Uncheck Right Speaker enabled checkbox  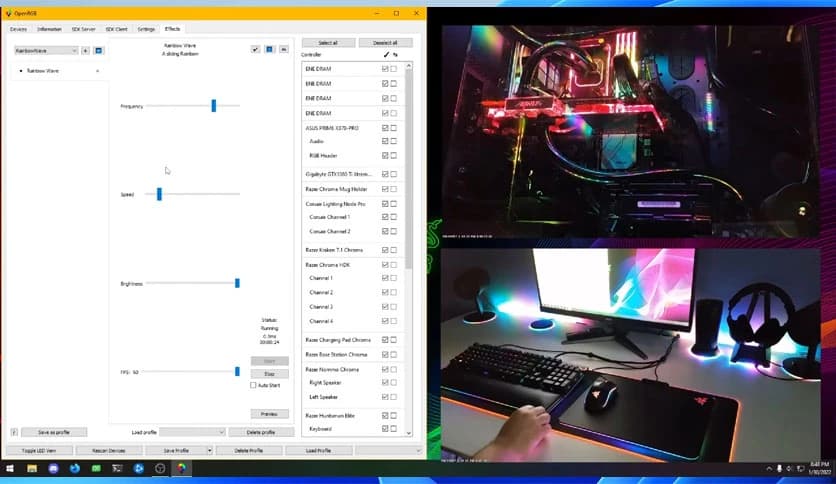tap(385, 383)
